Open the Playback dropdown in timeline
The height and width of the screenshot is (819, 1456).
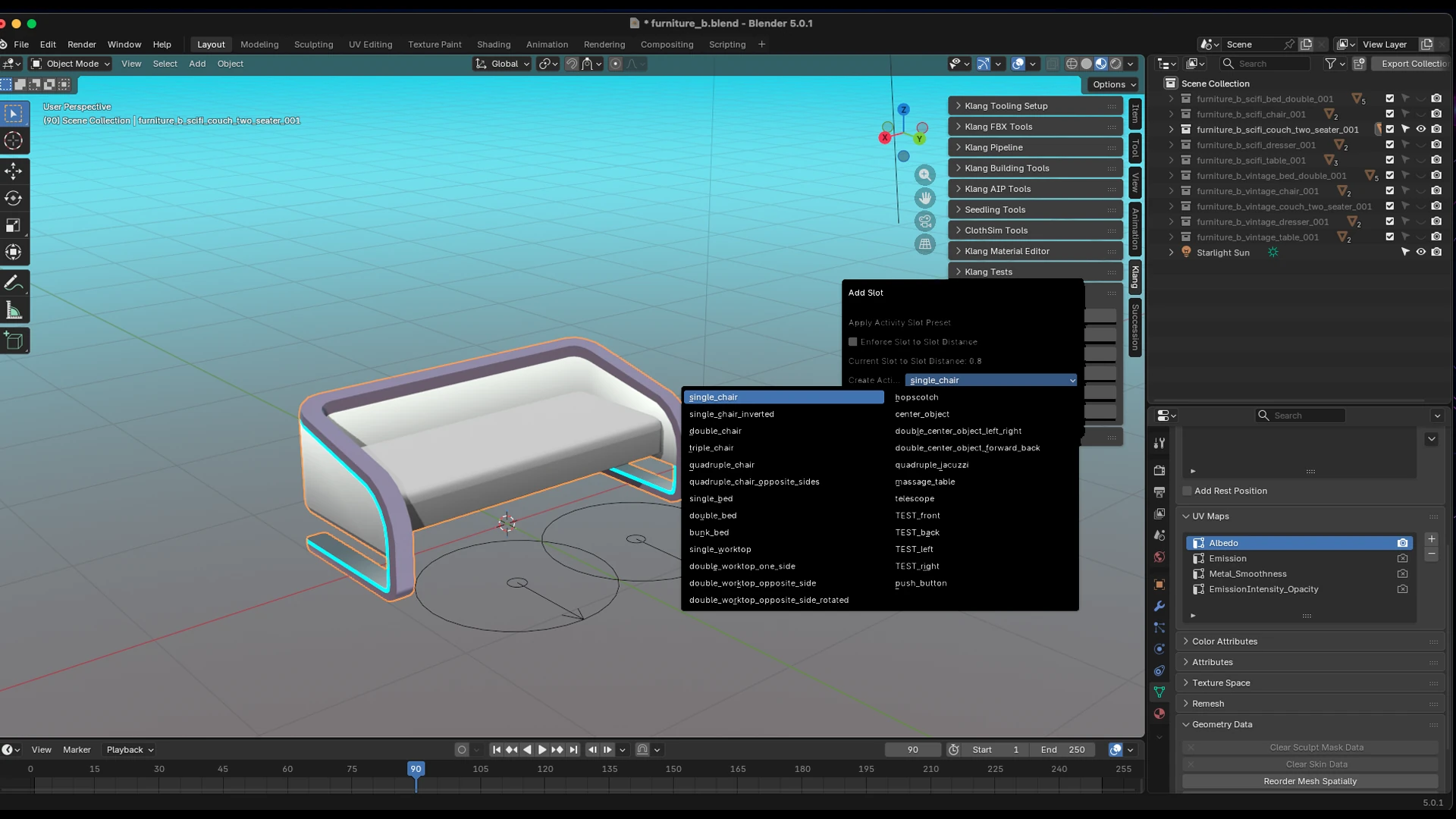click(x=130, y=750)
